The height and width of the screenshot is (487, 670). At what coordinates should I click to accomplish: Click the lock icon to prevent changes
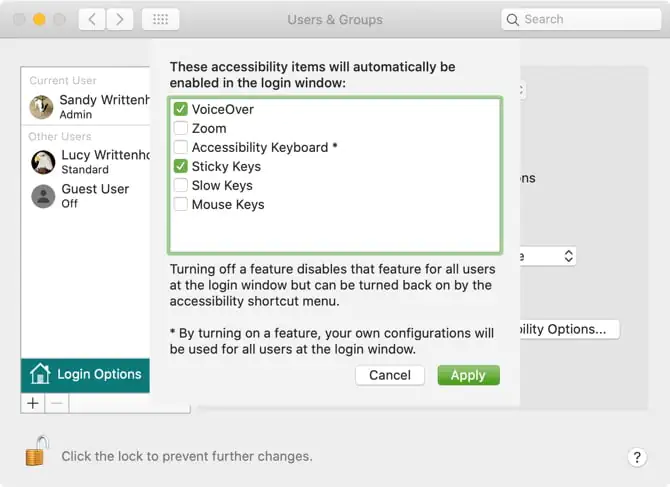(36, 452)
